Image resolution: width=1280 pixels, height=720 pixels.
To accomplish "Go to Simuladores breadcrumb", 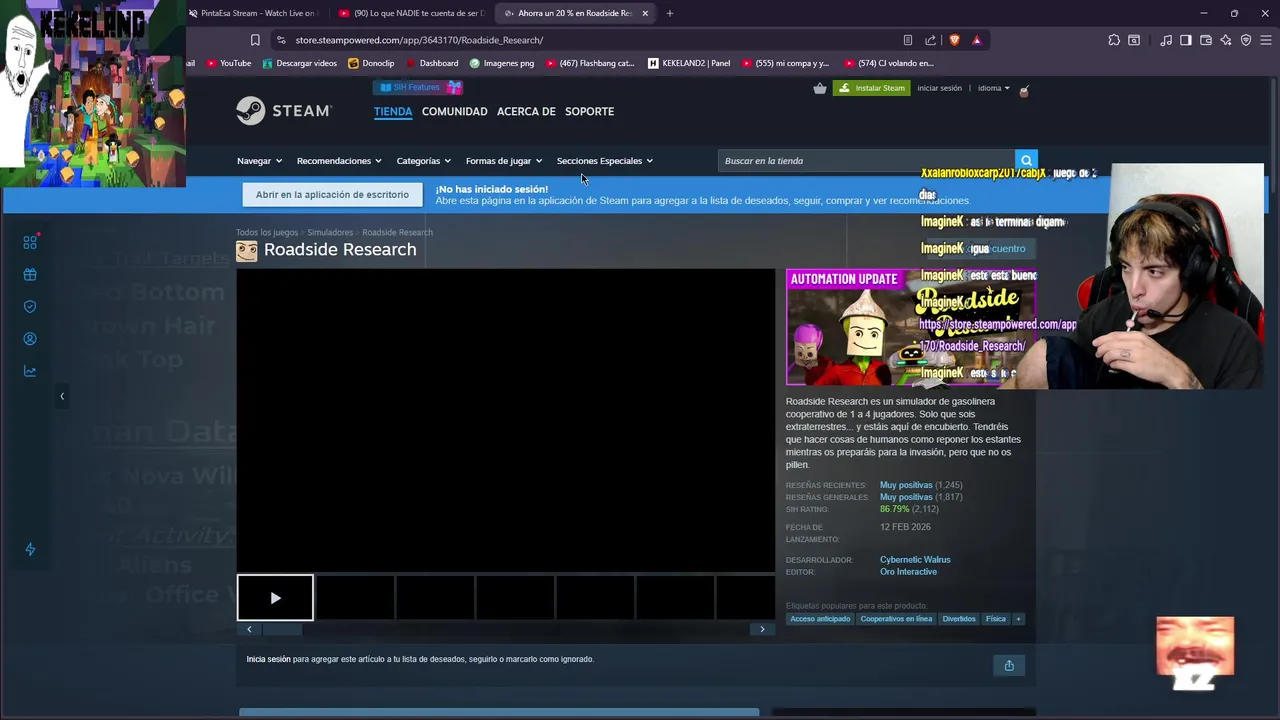I will coord(330,232).
